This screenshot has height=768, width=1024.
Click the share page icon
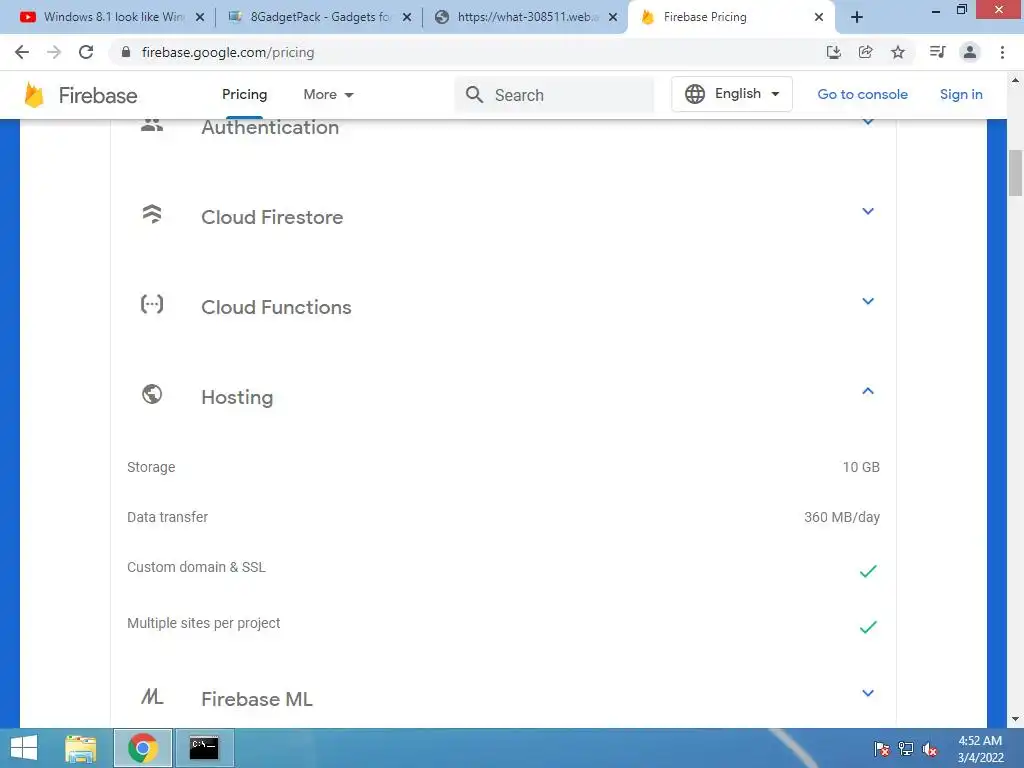click(x=865, y=52)
